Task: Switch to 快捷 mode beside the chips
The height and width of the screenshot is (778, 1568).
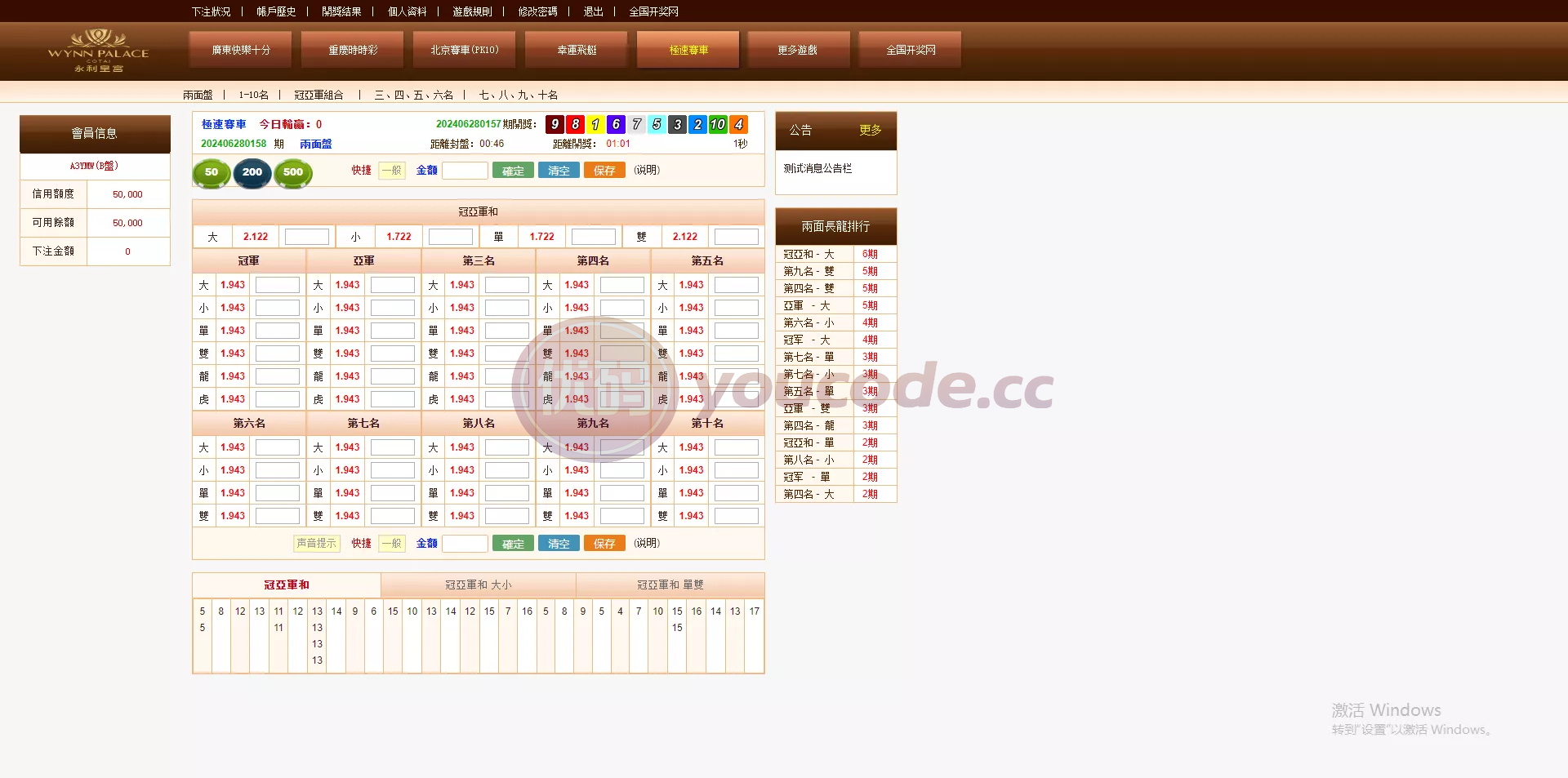Action: coord(362,171)
